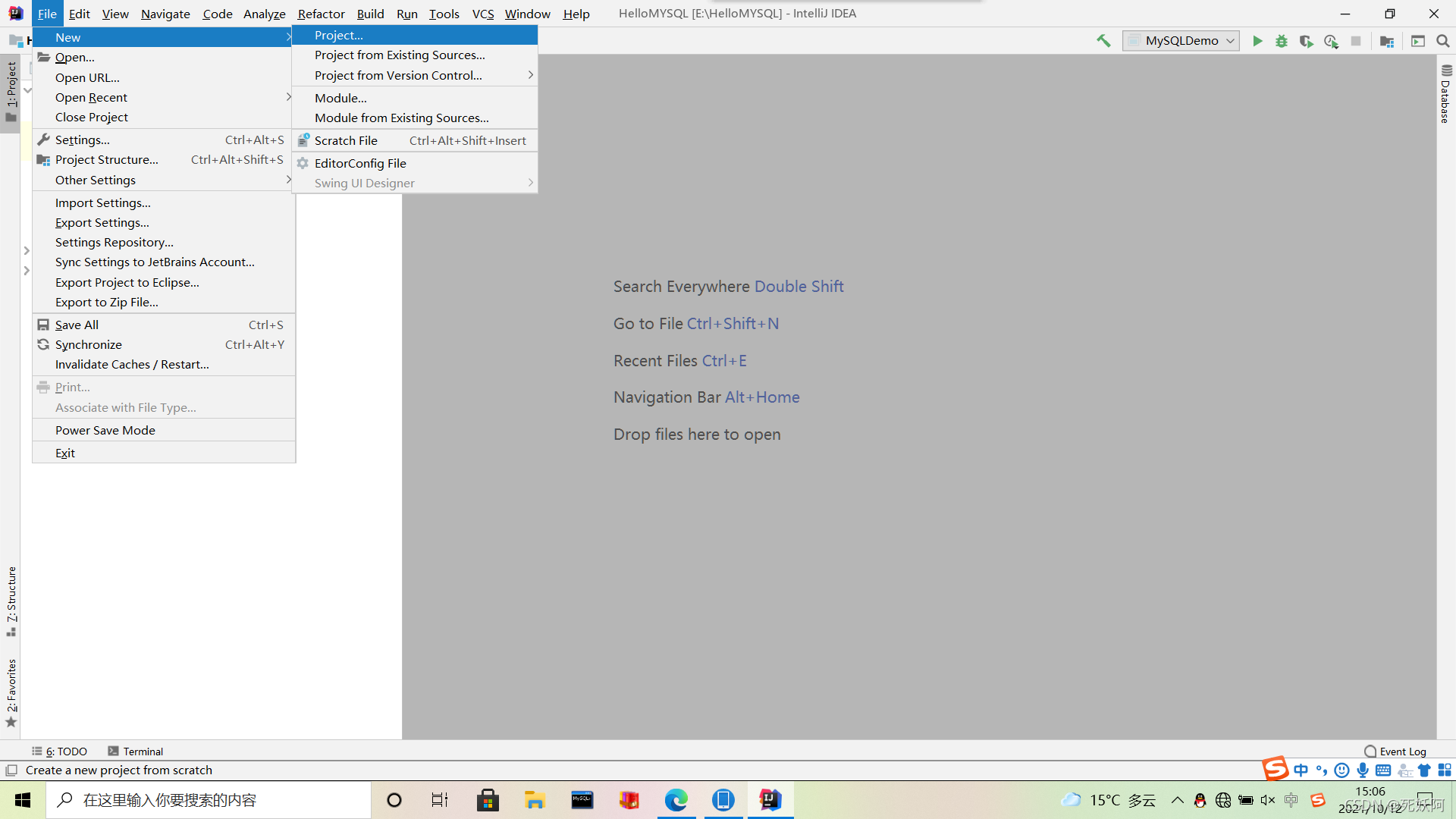Click Search Everywhere magnifier icon
Screen dimensions: 1456x819
pos(1443,41)
